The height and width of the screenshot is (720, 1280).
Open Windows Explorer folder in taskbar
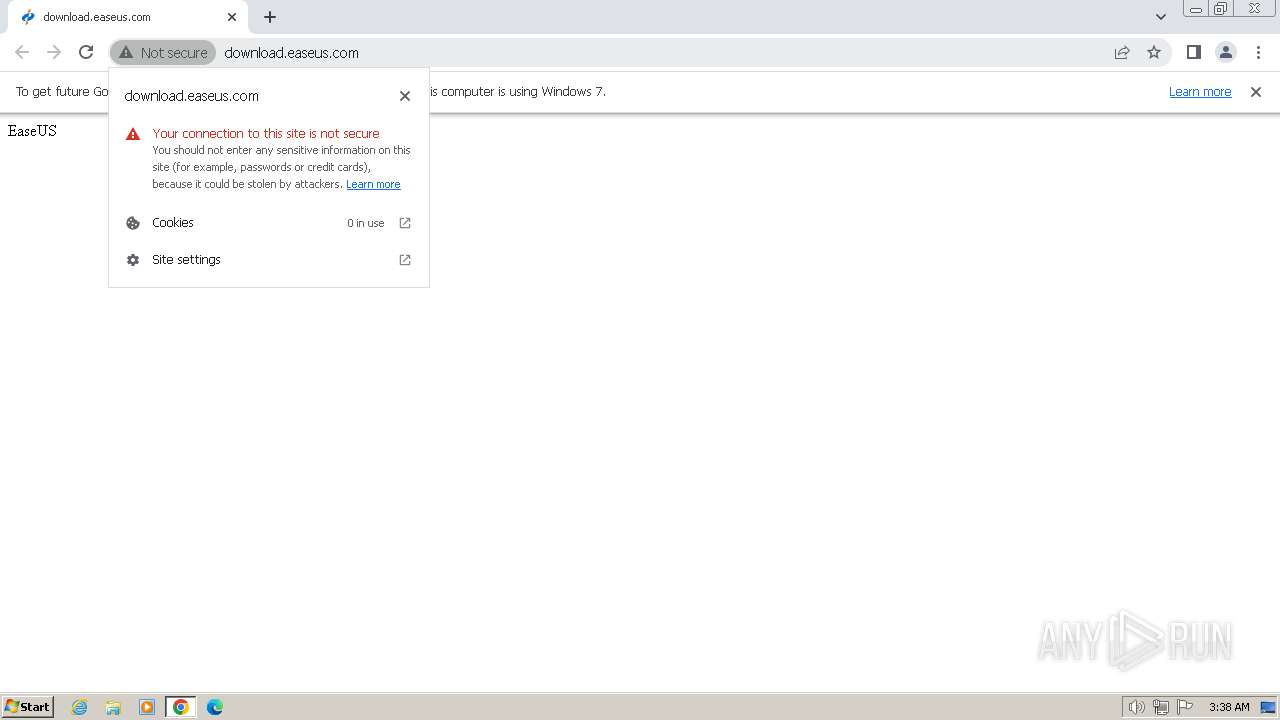pyautogui.click(x=113, y=707)
